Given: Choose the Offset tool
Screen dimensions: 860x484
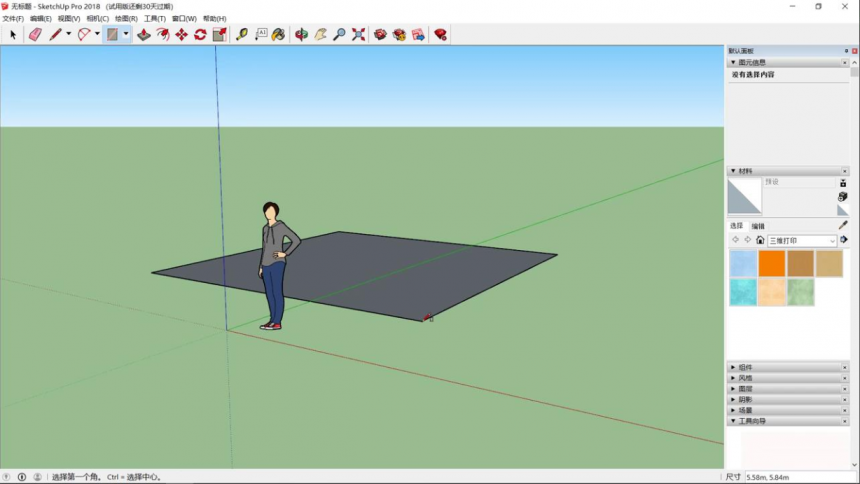Looking at the screenshot, I should (163, 35).
